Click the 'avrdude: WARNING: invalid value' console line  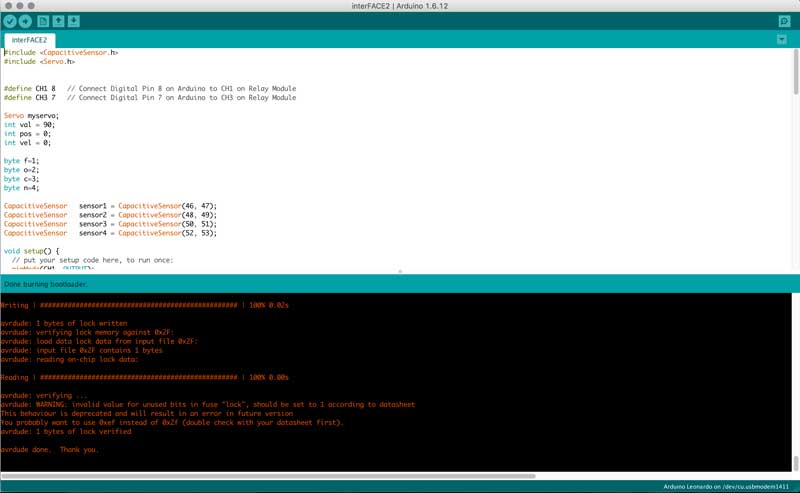[208, 405]
